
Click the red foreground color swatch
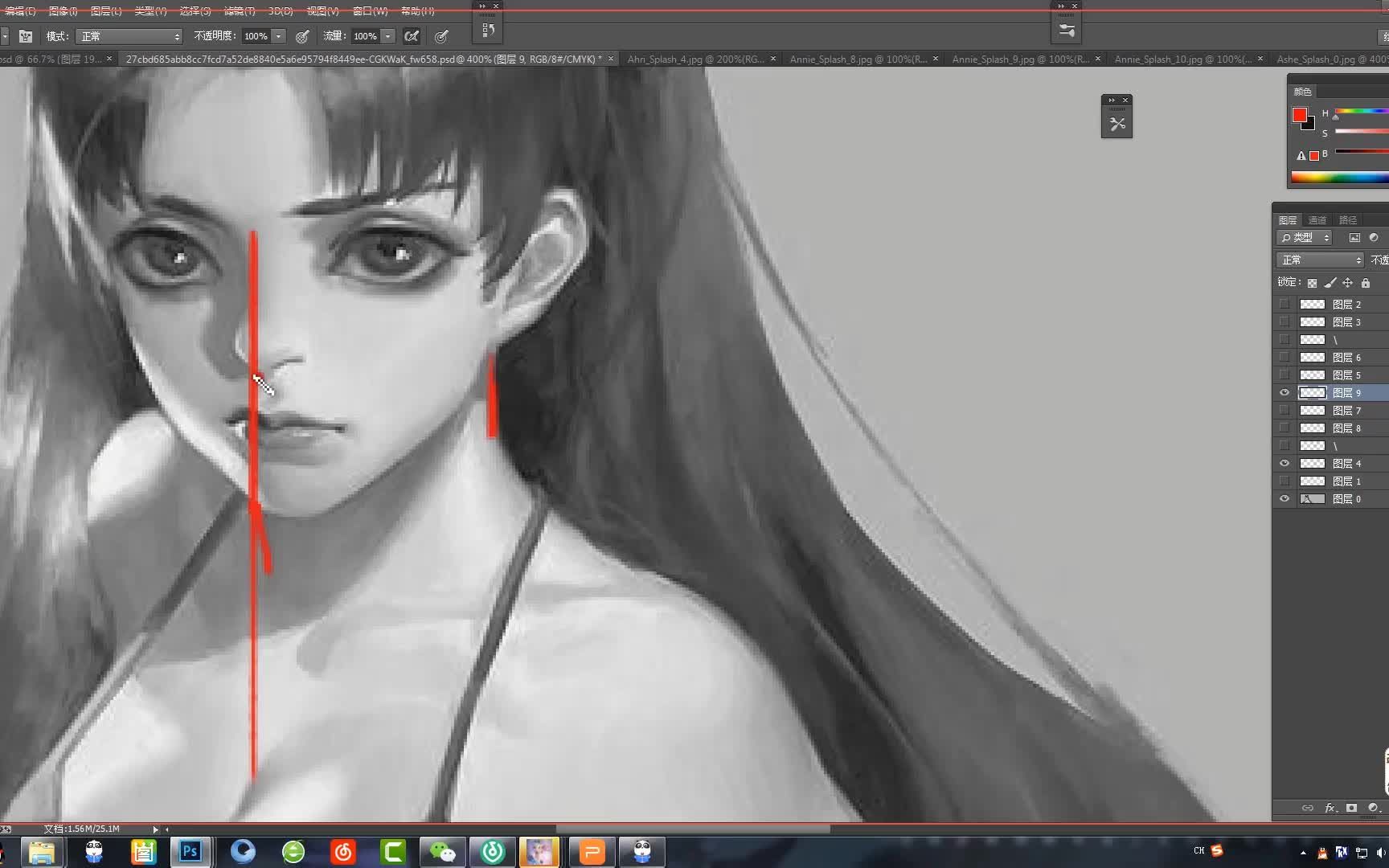coord(1299,115)
